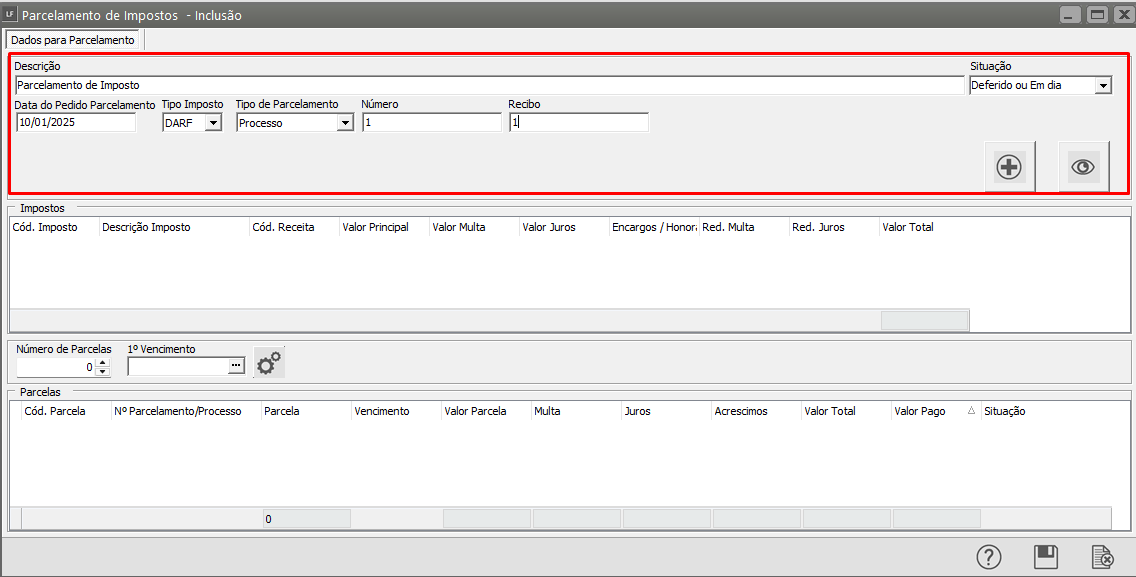Viewport: 1136px width, 577px height.
Task: Decrease Número de Parcelas with down arrow
Action: [102, 372]
